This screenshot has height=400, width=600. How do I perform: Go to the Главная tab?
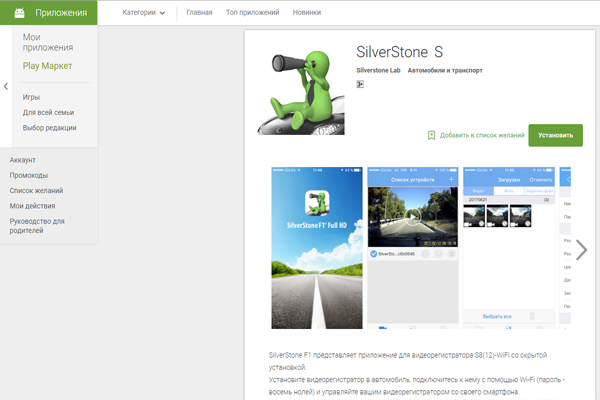pos(199,13)
